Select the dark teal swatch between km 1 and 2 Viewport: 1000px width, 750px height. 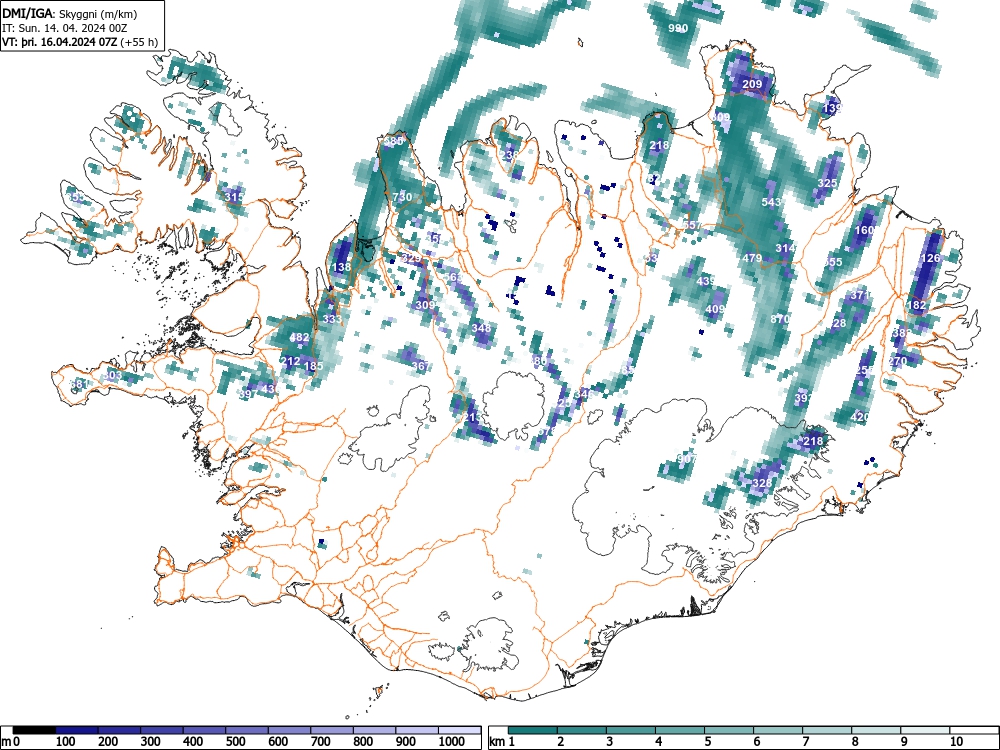pyautogui.click(x=533, y=730)
